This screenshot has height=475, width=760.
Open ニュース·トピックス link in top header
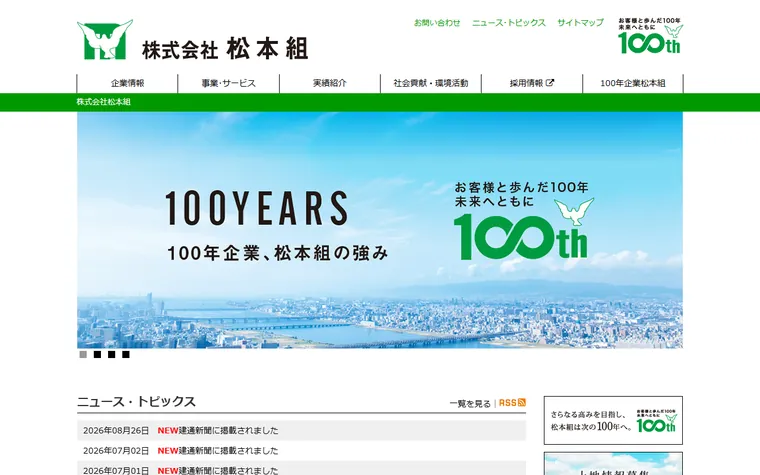point(508,23)
